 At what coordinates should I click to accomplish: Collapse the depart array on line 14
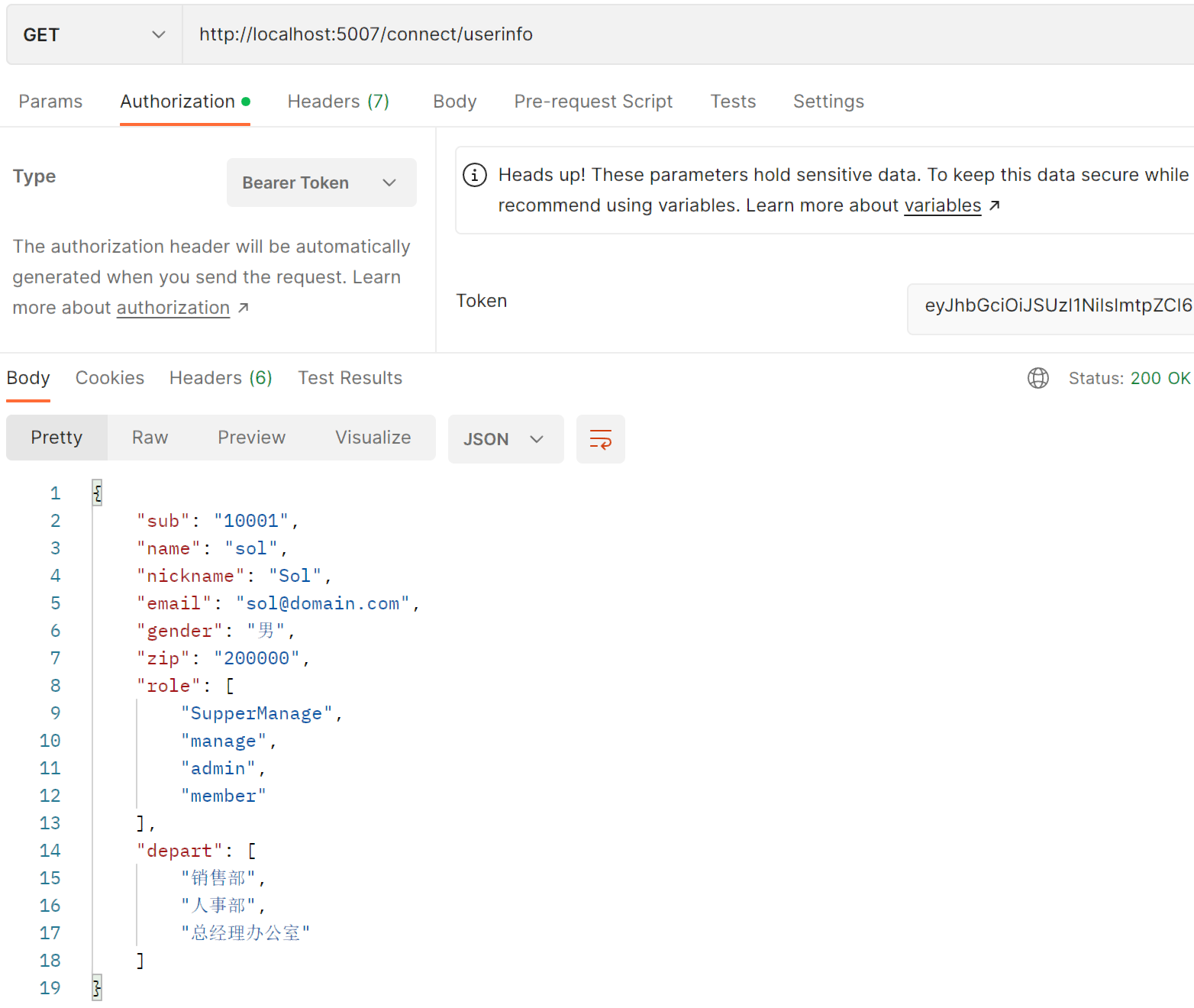(252, 851)
